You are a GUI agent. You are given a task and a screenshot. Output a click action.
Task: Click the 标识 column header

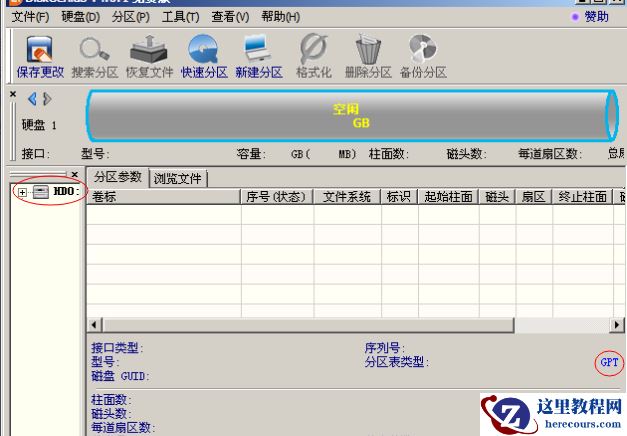pos(399,197)
